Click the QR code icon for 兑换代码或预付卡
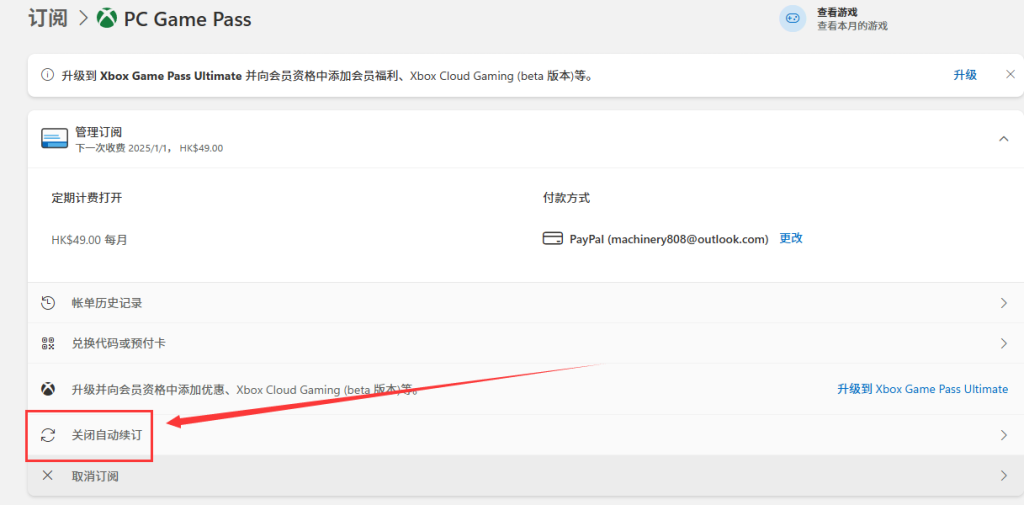Screen dimensions: 1024x505 47,343
